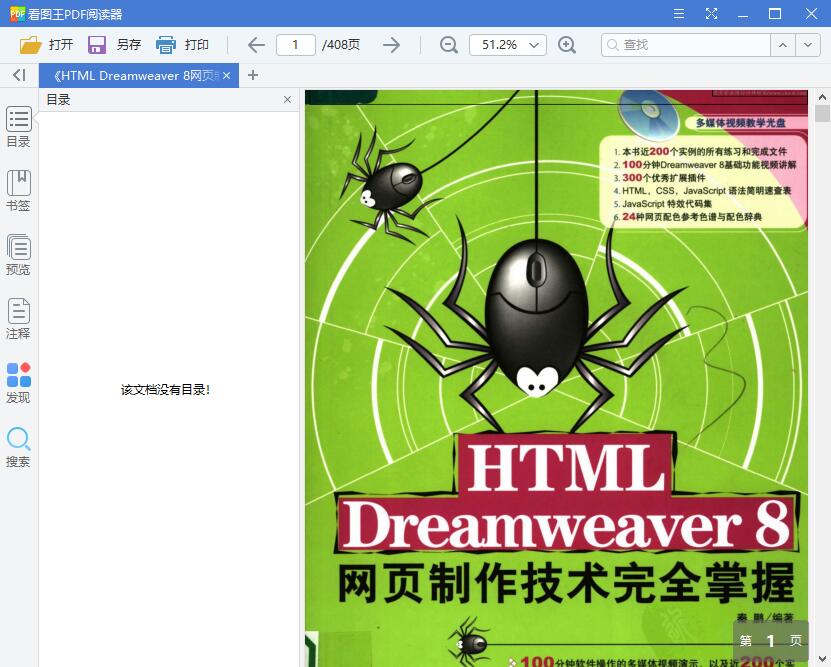Open the 预览 thumbnails sidebar

tap(19, 255)
